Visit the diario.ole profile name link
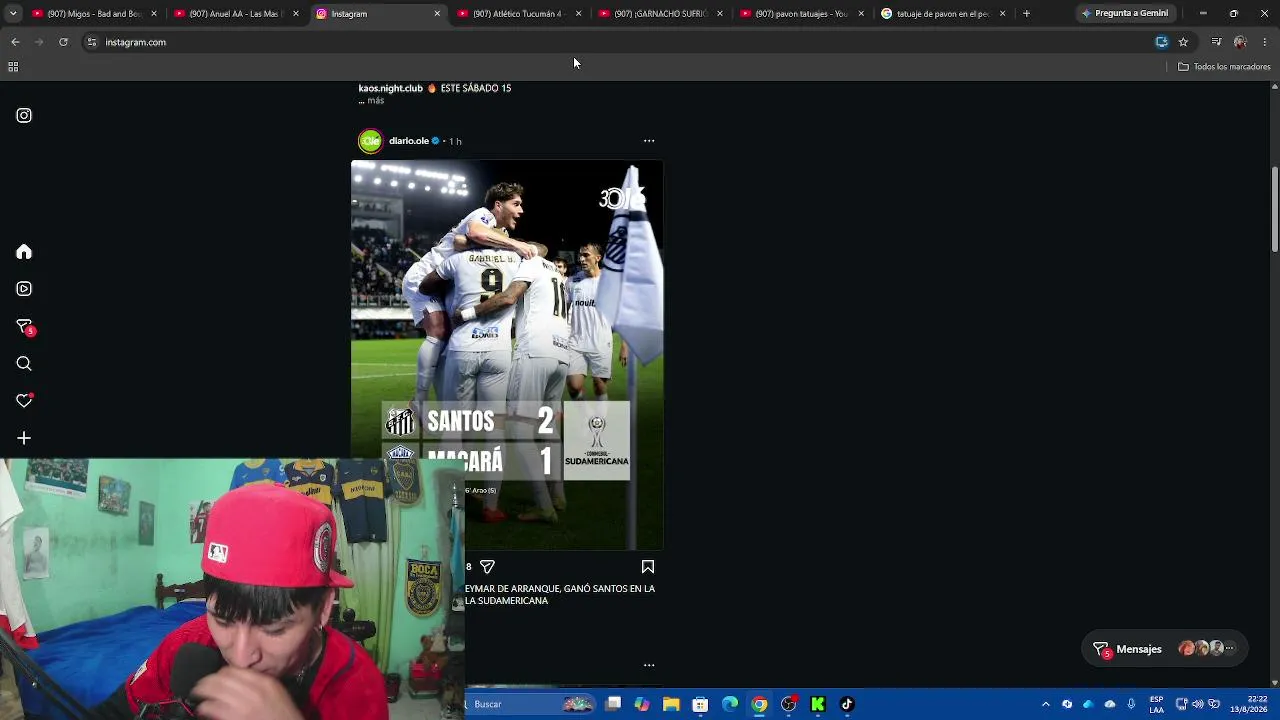Viewport: 1280px width, 720px height. [409, 141]
